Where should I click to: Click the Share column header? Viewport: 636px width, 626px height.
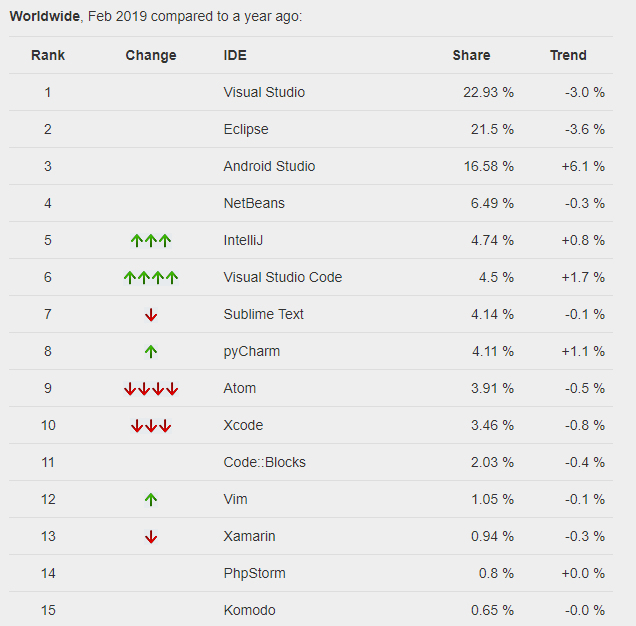[x=471, y=55]
